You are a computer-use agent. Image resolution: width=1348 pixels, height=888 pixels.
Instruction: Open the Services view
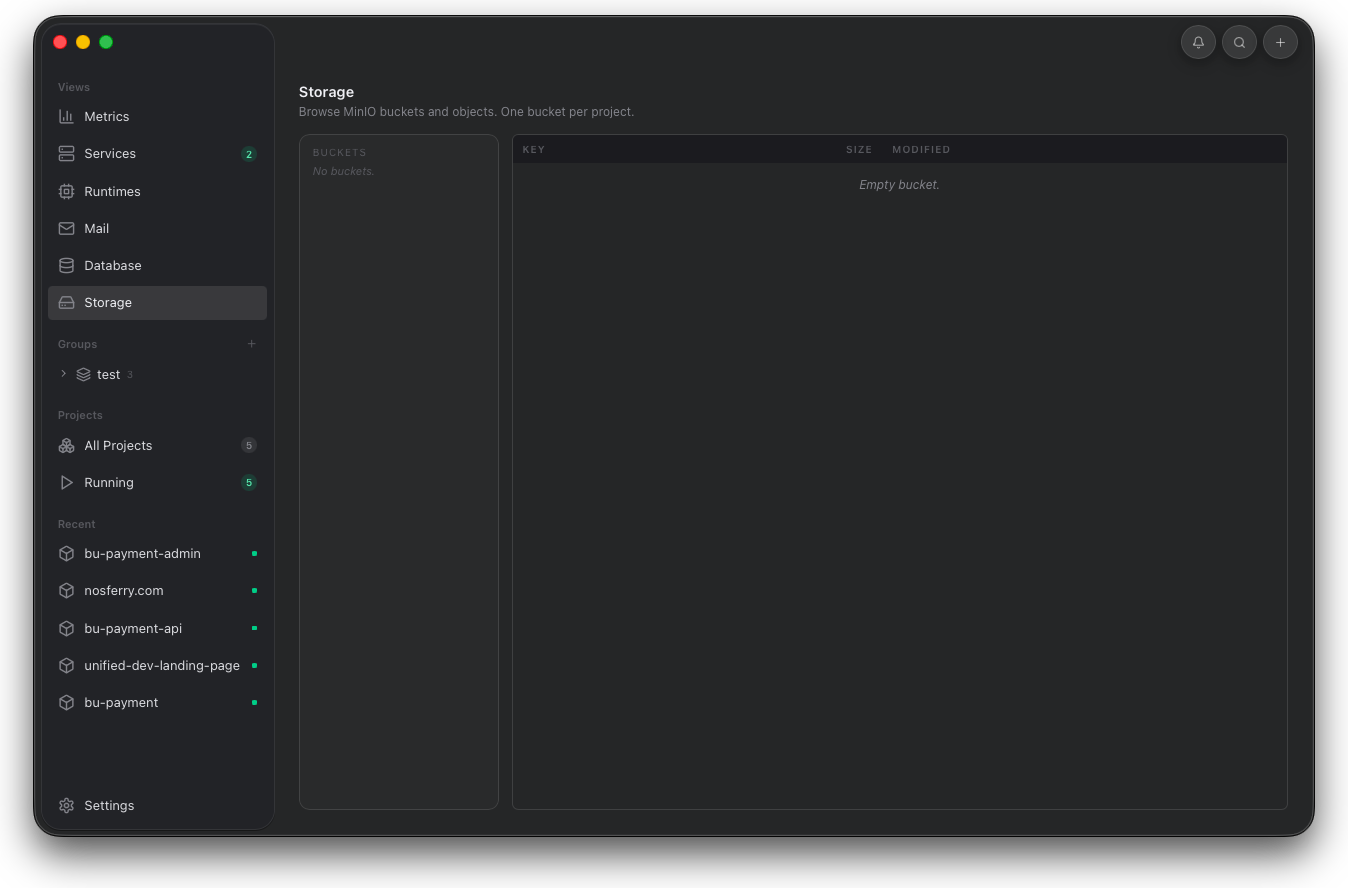tap(157, 153)
